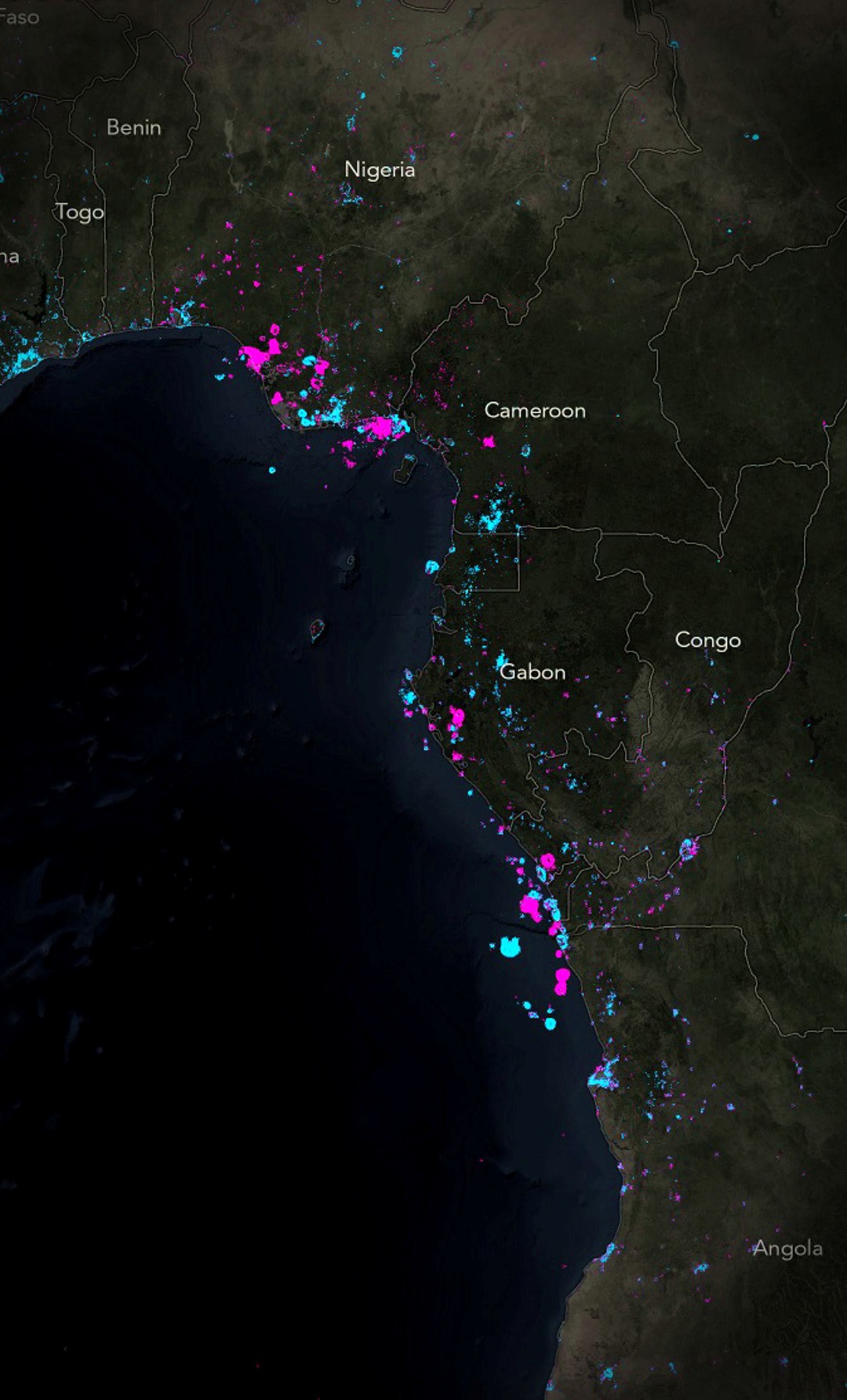Click the magenta blob beside the Nigeria-Cameroon coastal border
The image size is (847, 1400).
click(x=382, y=427)
